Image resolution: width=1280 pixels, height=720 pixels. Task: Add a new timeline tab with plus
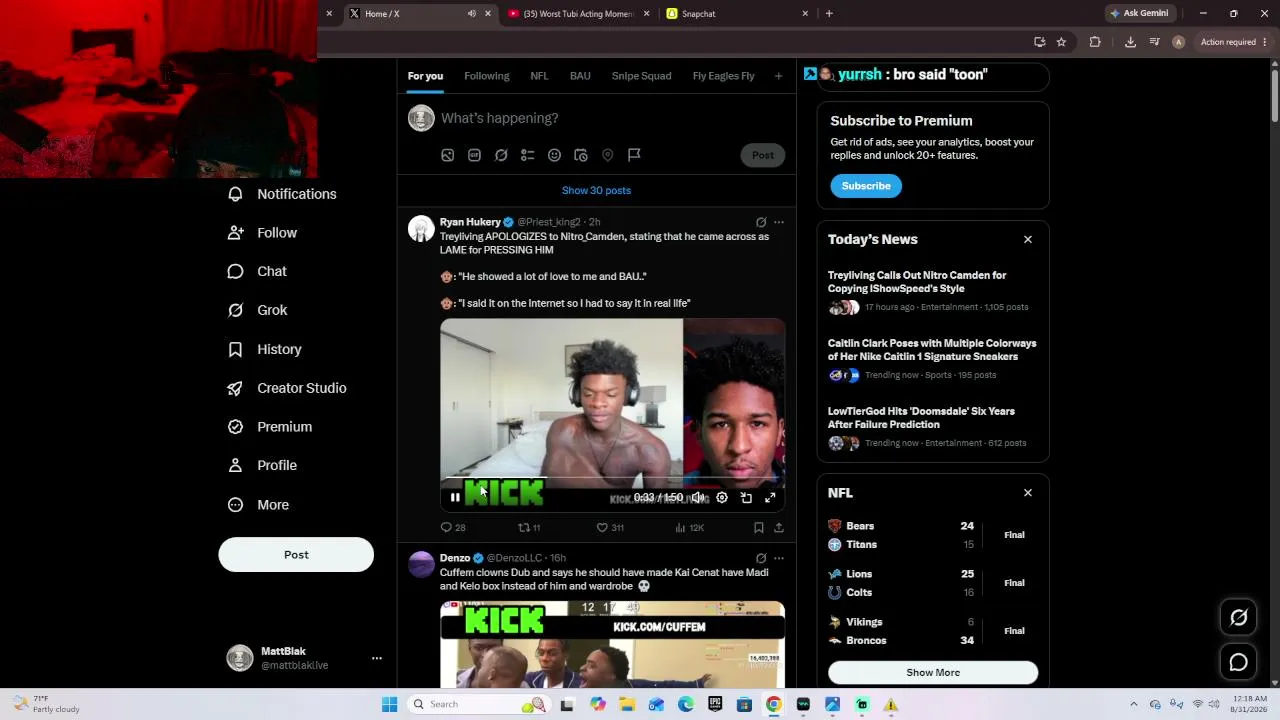click(x=779, y=76)
